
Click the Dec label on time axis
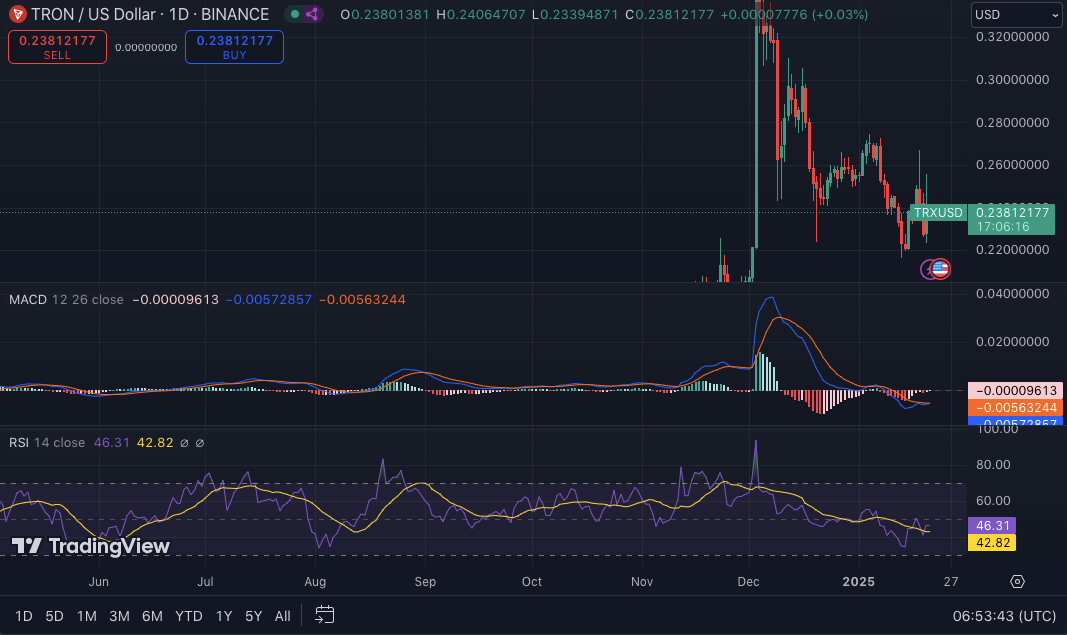click(749, 581)
